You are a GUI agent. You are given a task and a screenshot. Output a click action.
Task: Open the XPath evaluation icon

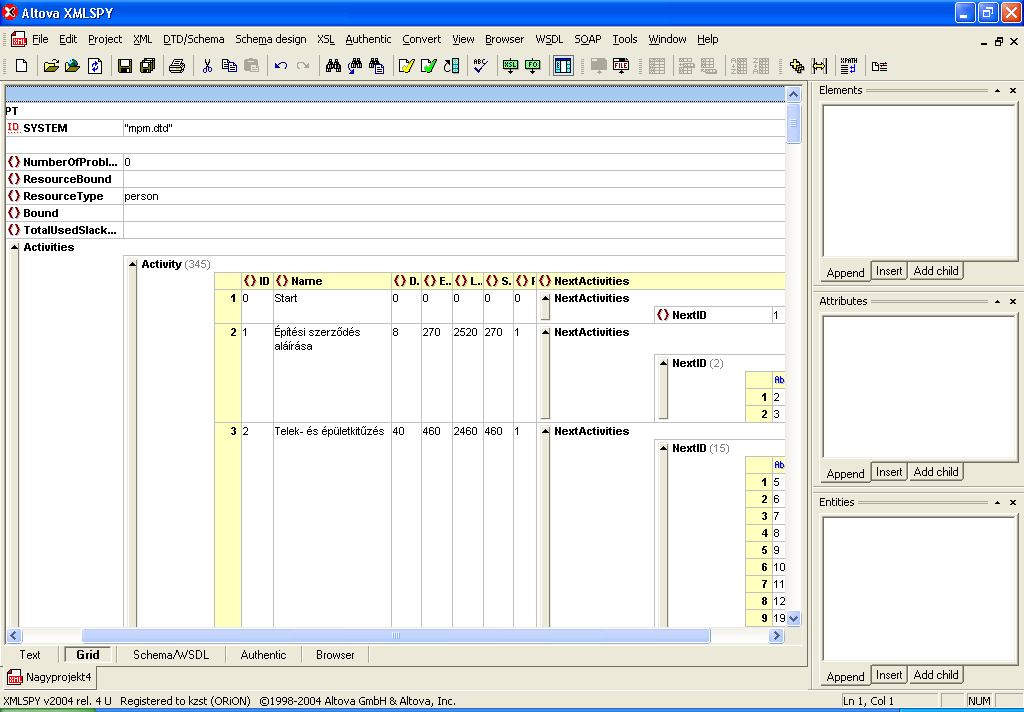pos(848,66)
